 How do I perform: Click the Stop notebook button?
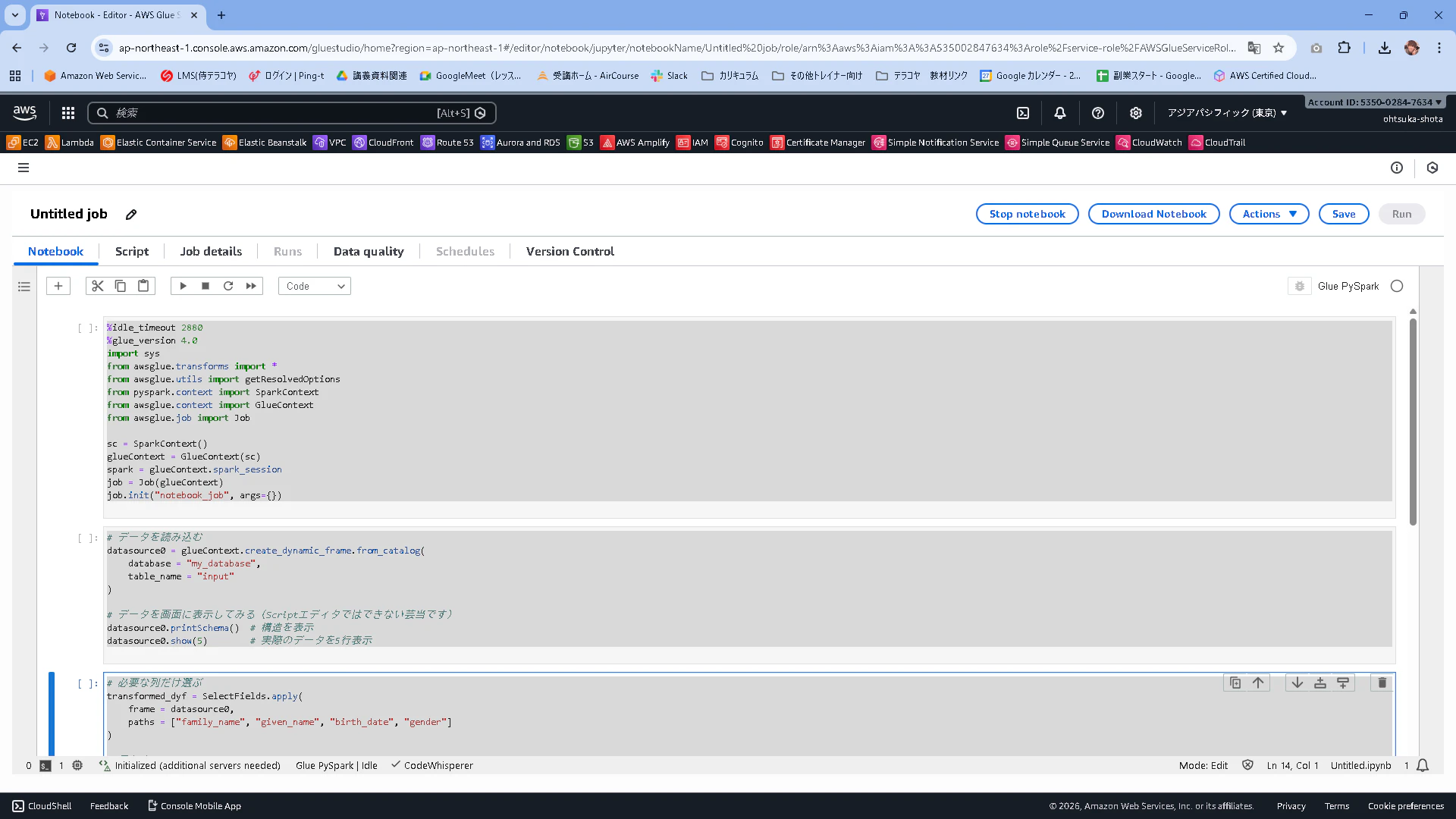click(1027, 214)
